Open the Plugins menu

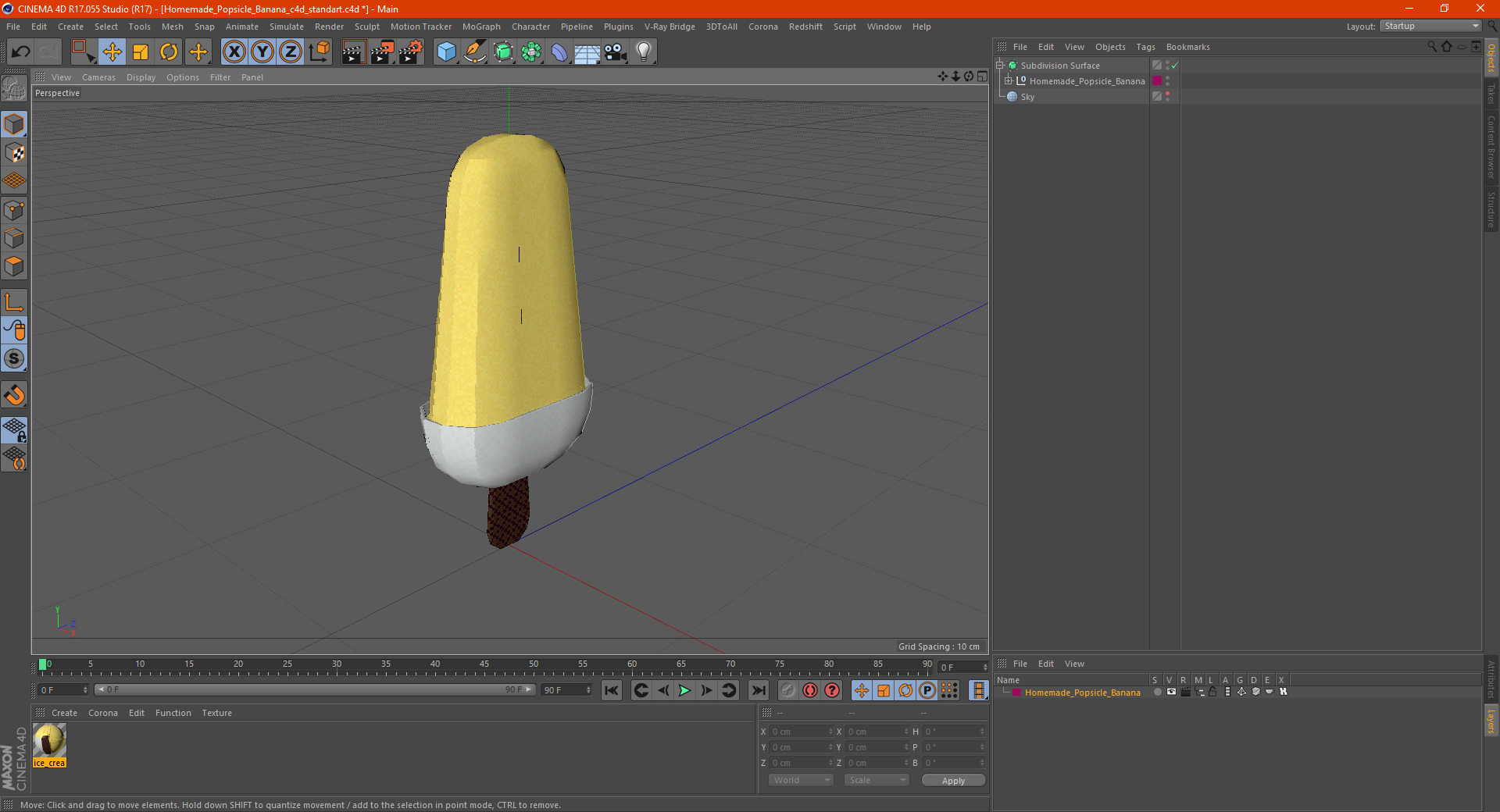point(619,27)
